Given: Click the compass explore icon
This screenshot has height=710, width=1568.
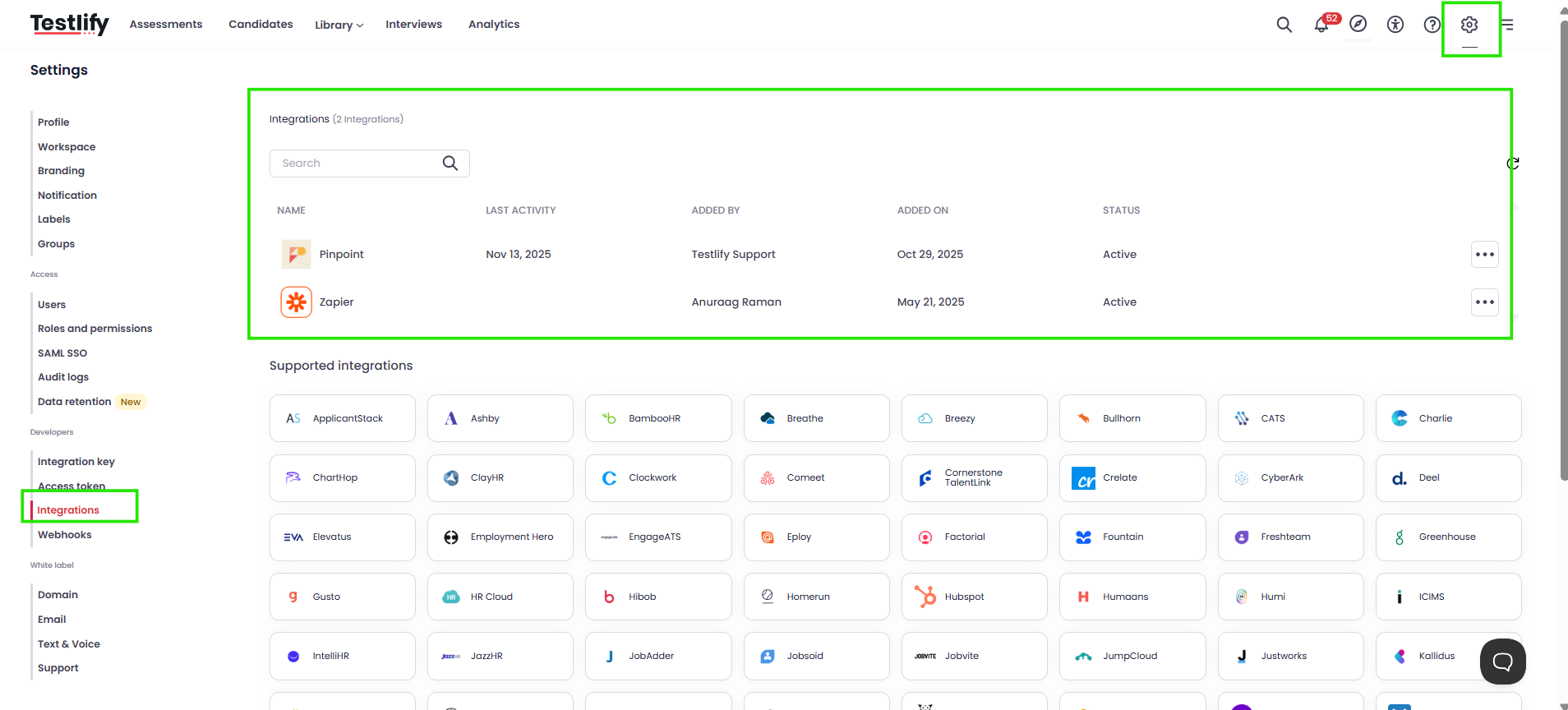Looking at the screenshot, I should click(1358, 24).
